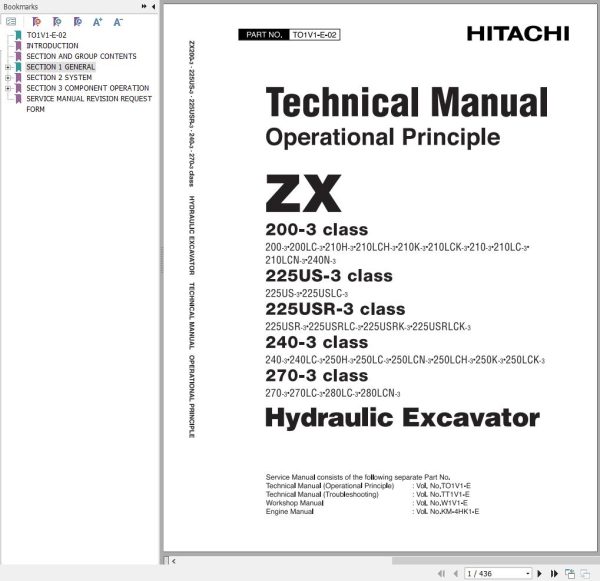The width and height of the screenshot is (600, 581).
Task: Open SECTION AND GROUP CONTENTS bookmark
Action: (81, 56)
